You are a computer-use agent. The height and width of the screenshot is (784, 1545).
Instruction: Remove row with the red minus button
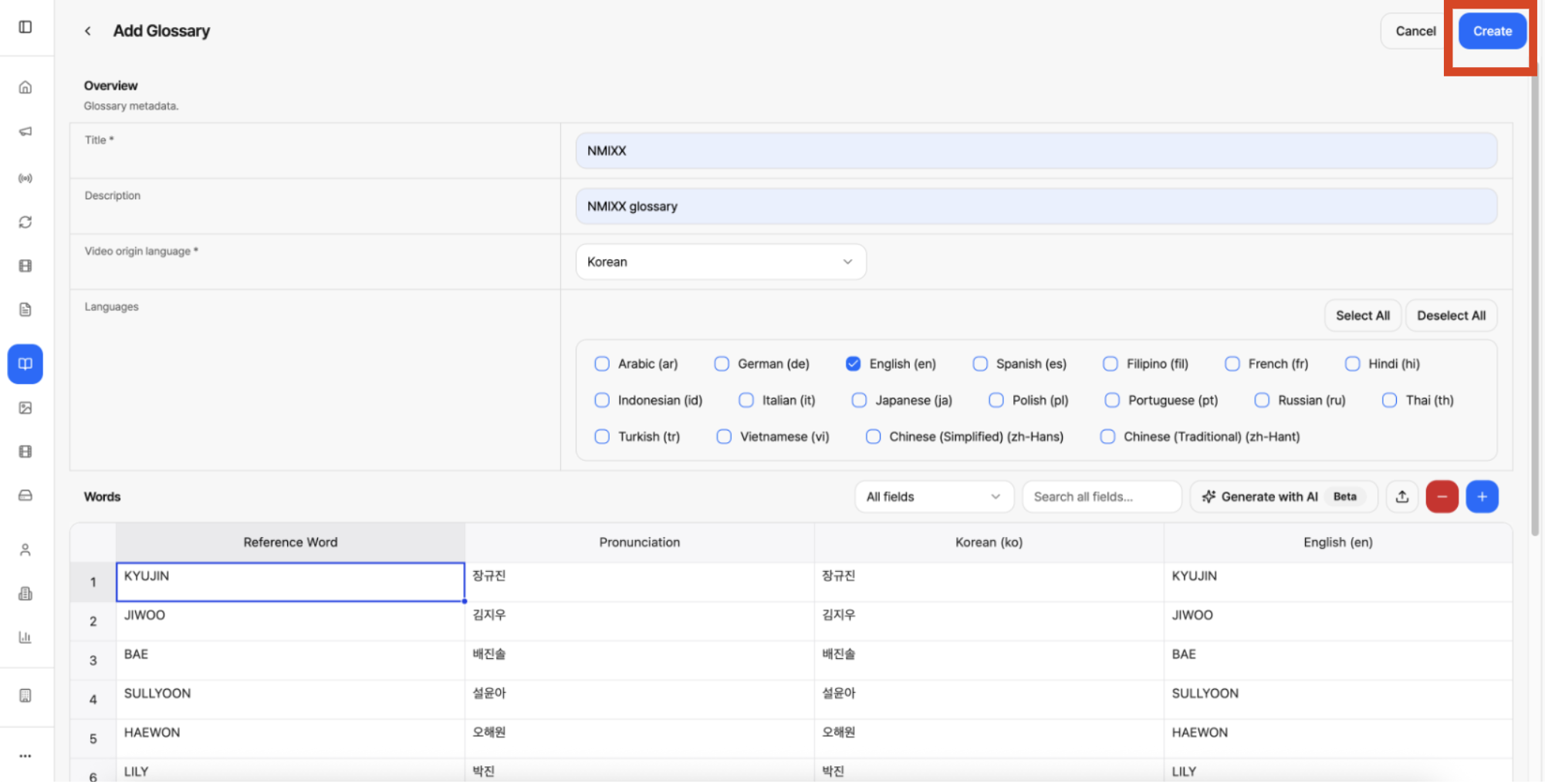click(1442, 496)
